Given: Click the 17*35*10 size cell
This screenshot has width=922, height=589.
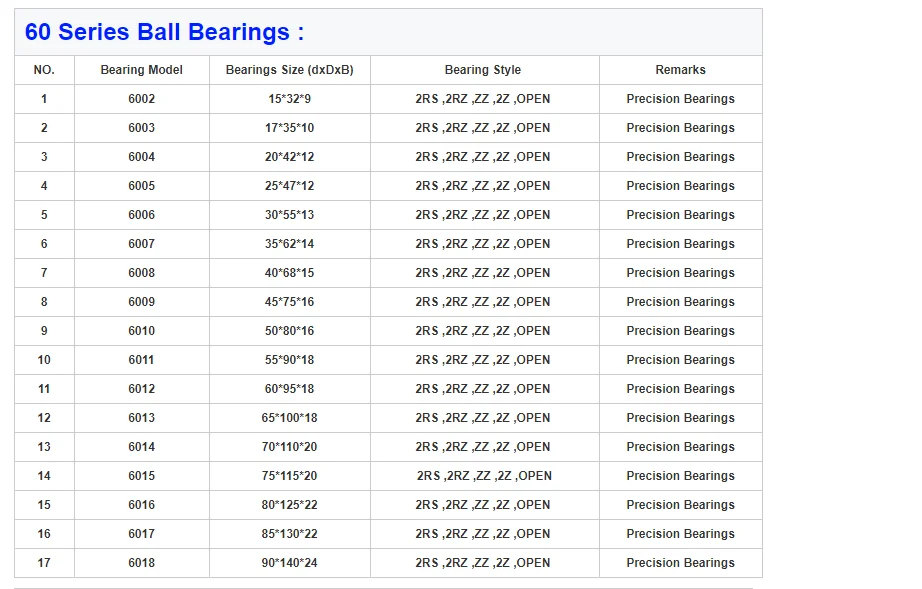Looking at the screenshot, I should click(290, 128).
